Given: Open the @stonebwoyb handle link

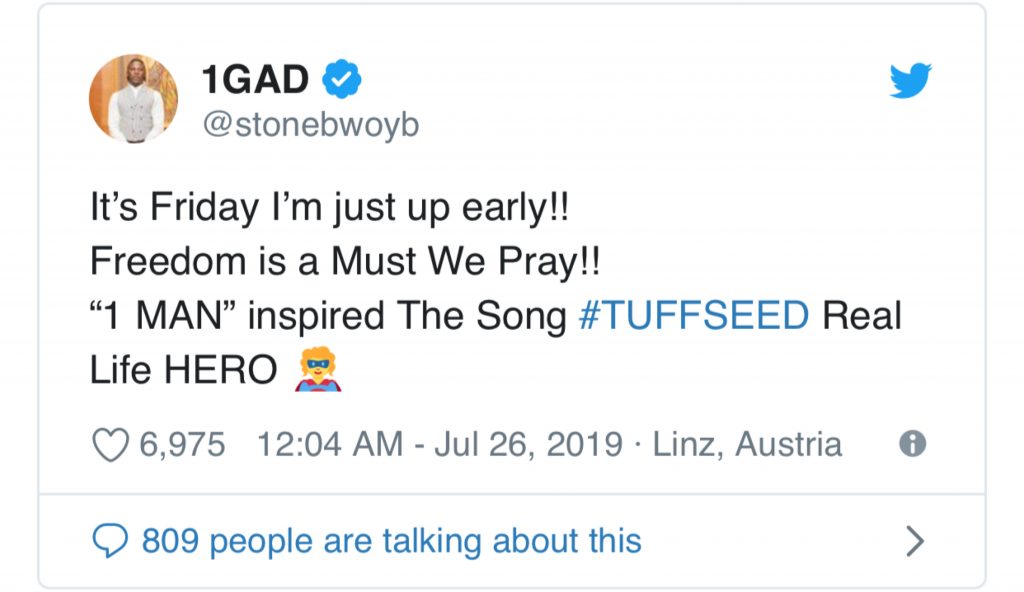Looking at the screenshot, I should pos(311,124).
